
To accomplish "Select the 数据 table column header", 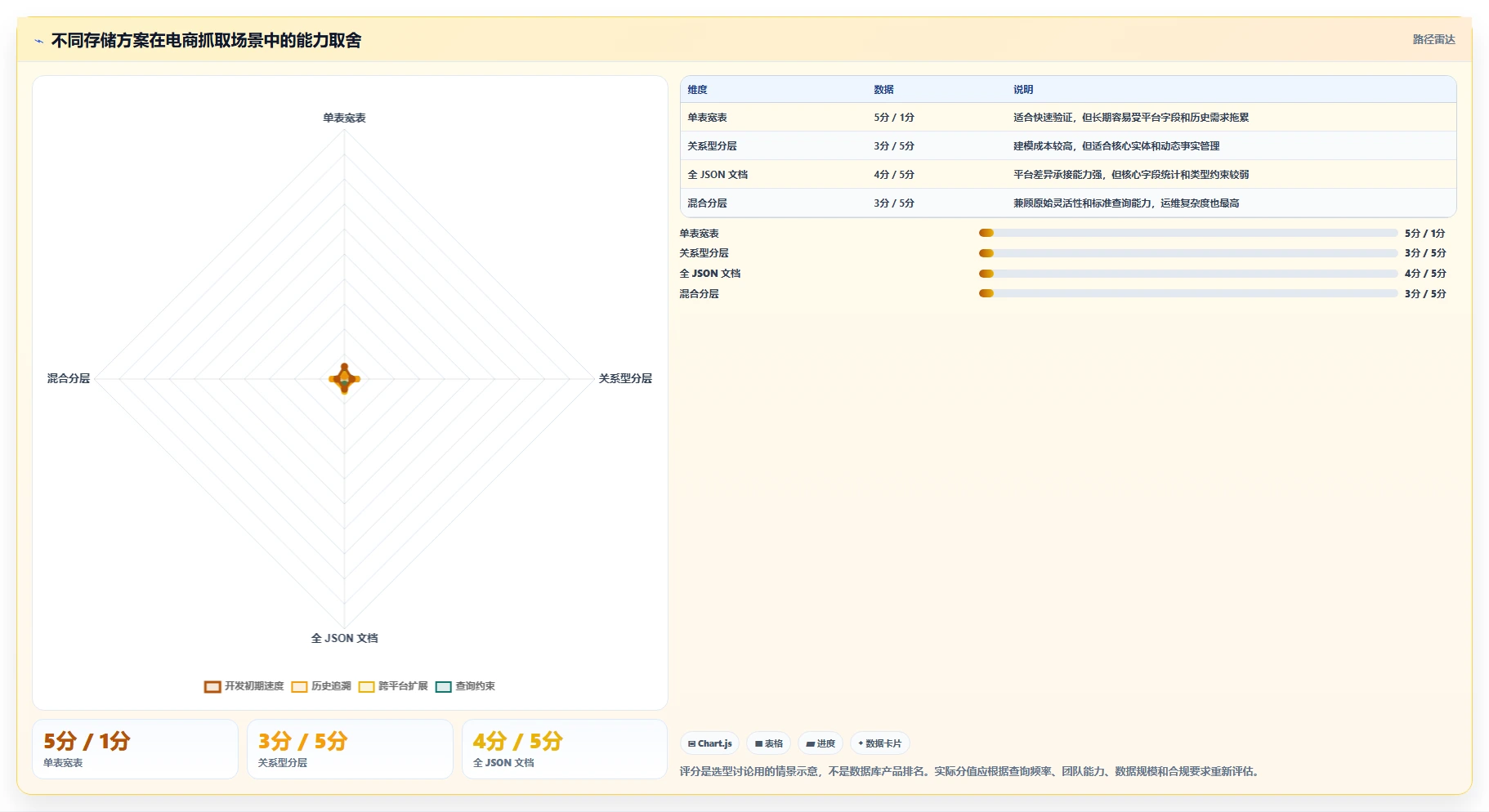I will click(x=883, y=90).
